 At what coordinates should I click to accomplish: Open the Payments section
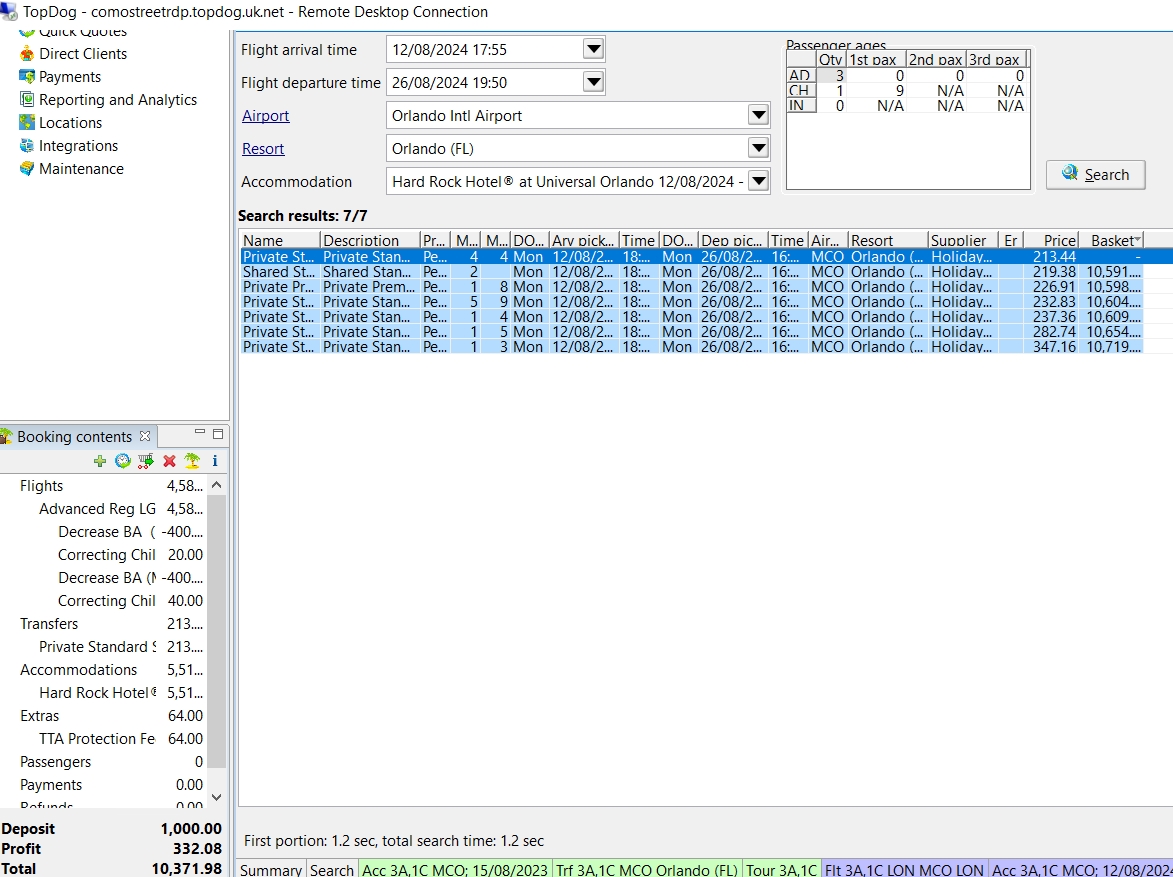tap(69, 77)
